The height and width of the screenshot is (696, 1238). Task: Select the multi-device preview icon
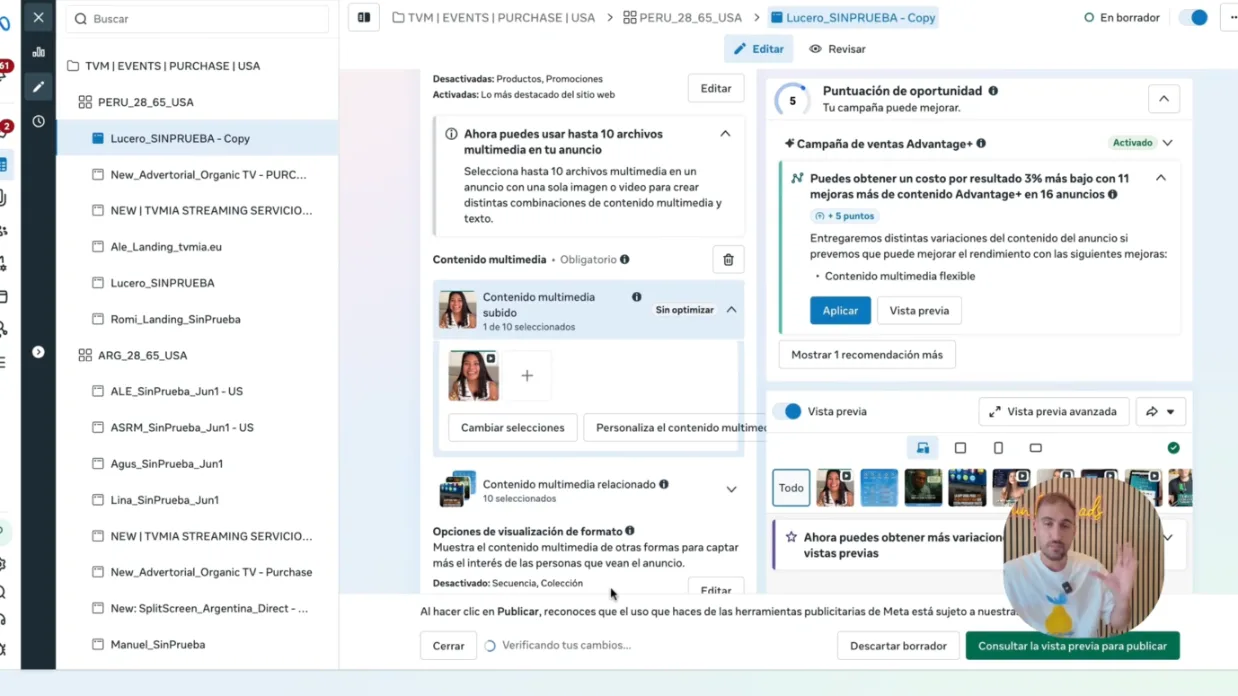[923, 448]
